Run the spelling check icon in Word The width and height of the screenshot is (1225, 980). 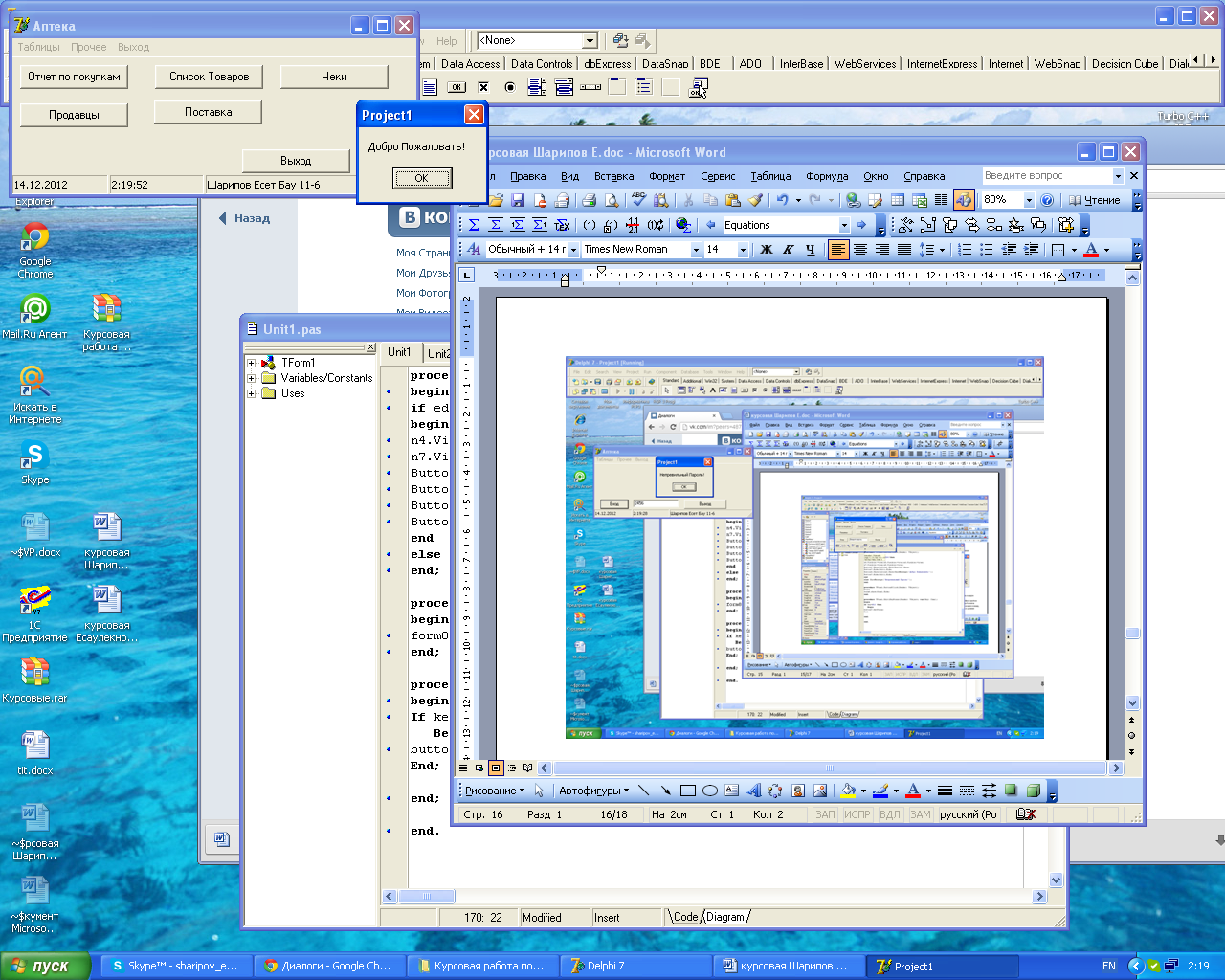638,200
